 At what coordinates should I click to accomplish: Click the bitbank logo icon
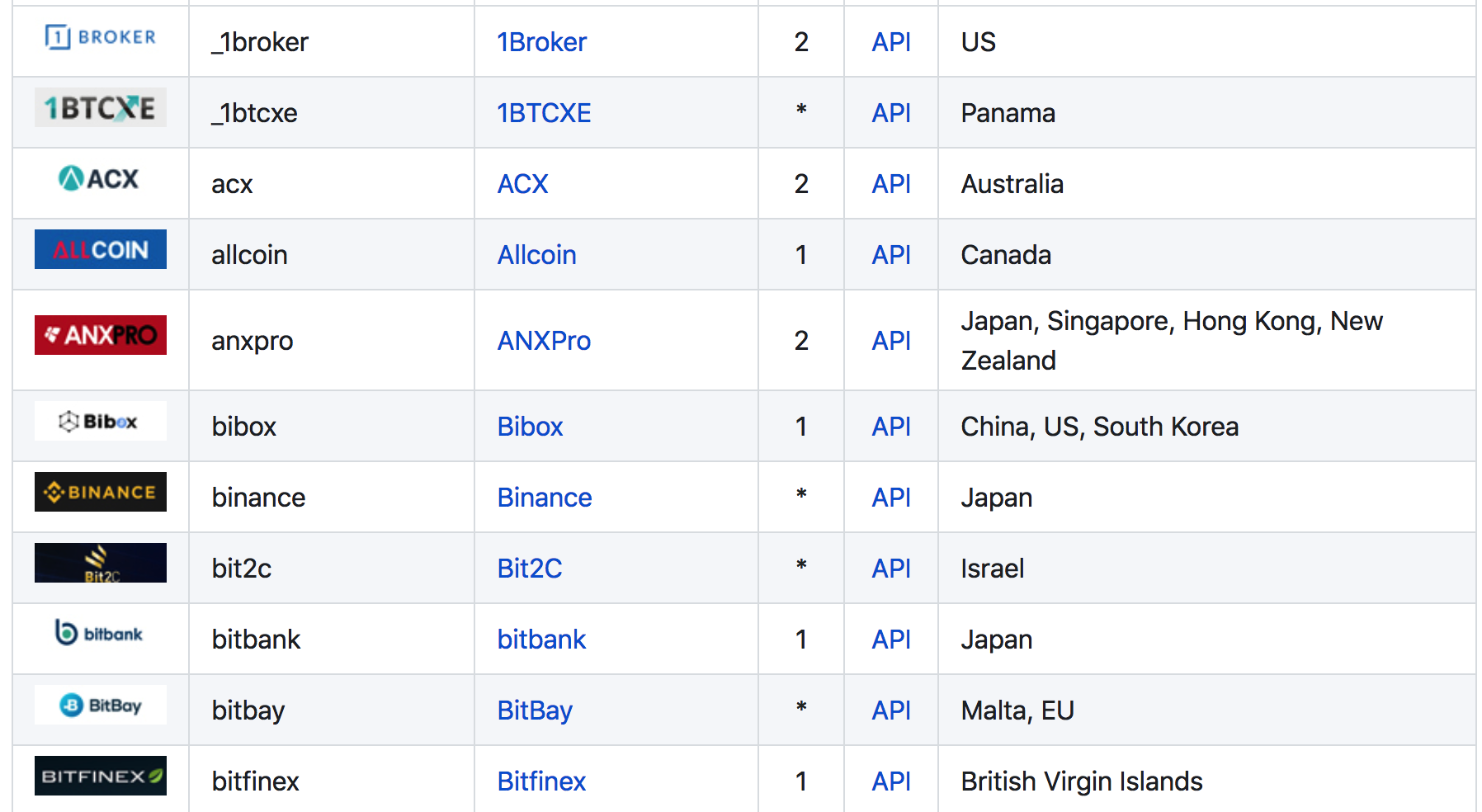99,633
